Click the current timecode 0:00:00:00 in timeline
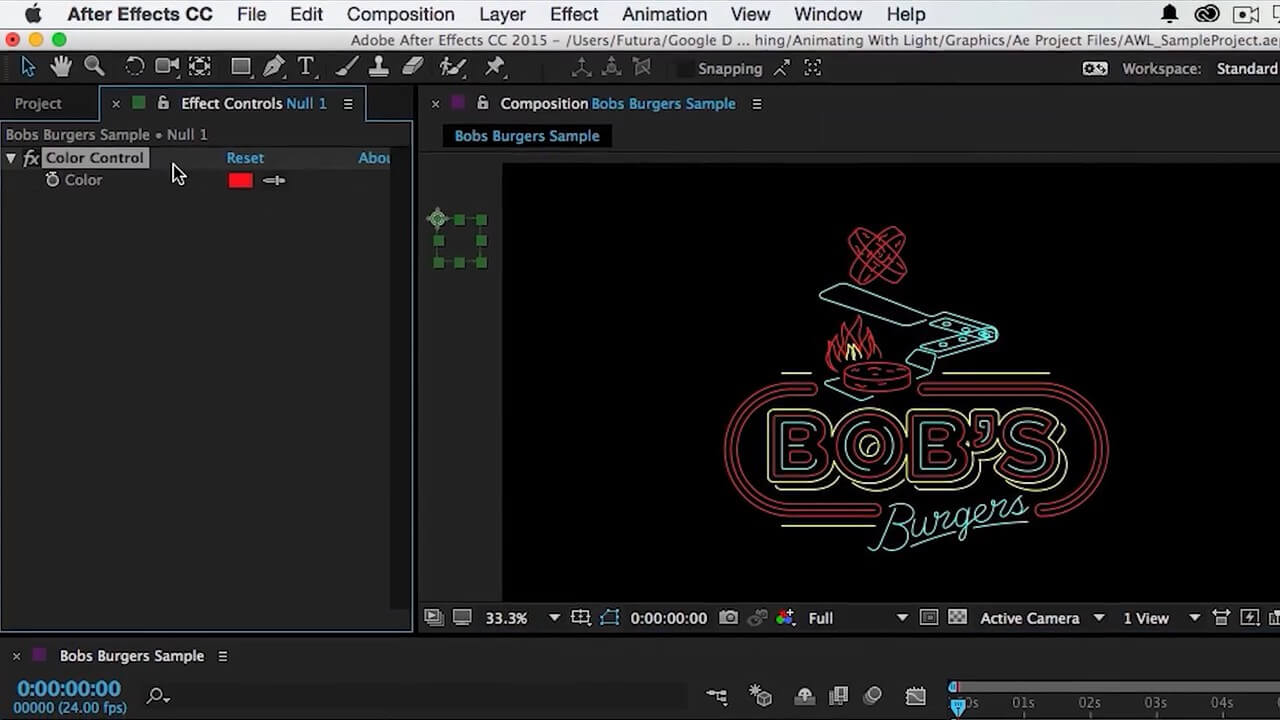Image resolution: width=1280 pixels, height=720 pixels. (x=68, y=688)
